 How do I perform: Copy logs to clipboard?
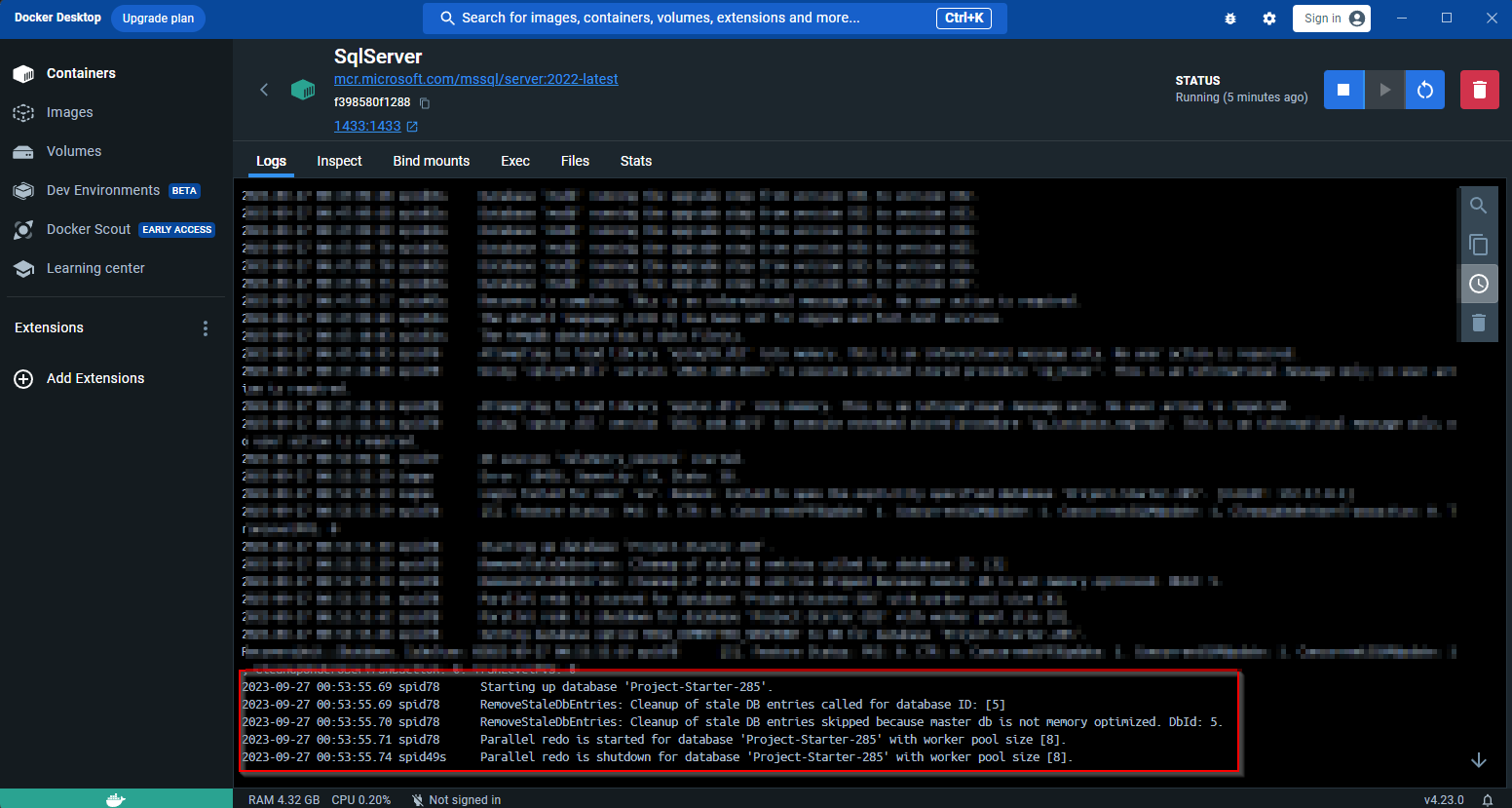pyautogui.click(x=1478, y=245)
